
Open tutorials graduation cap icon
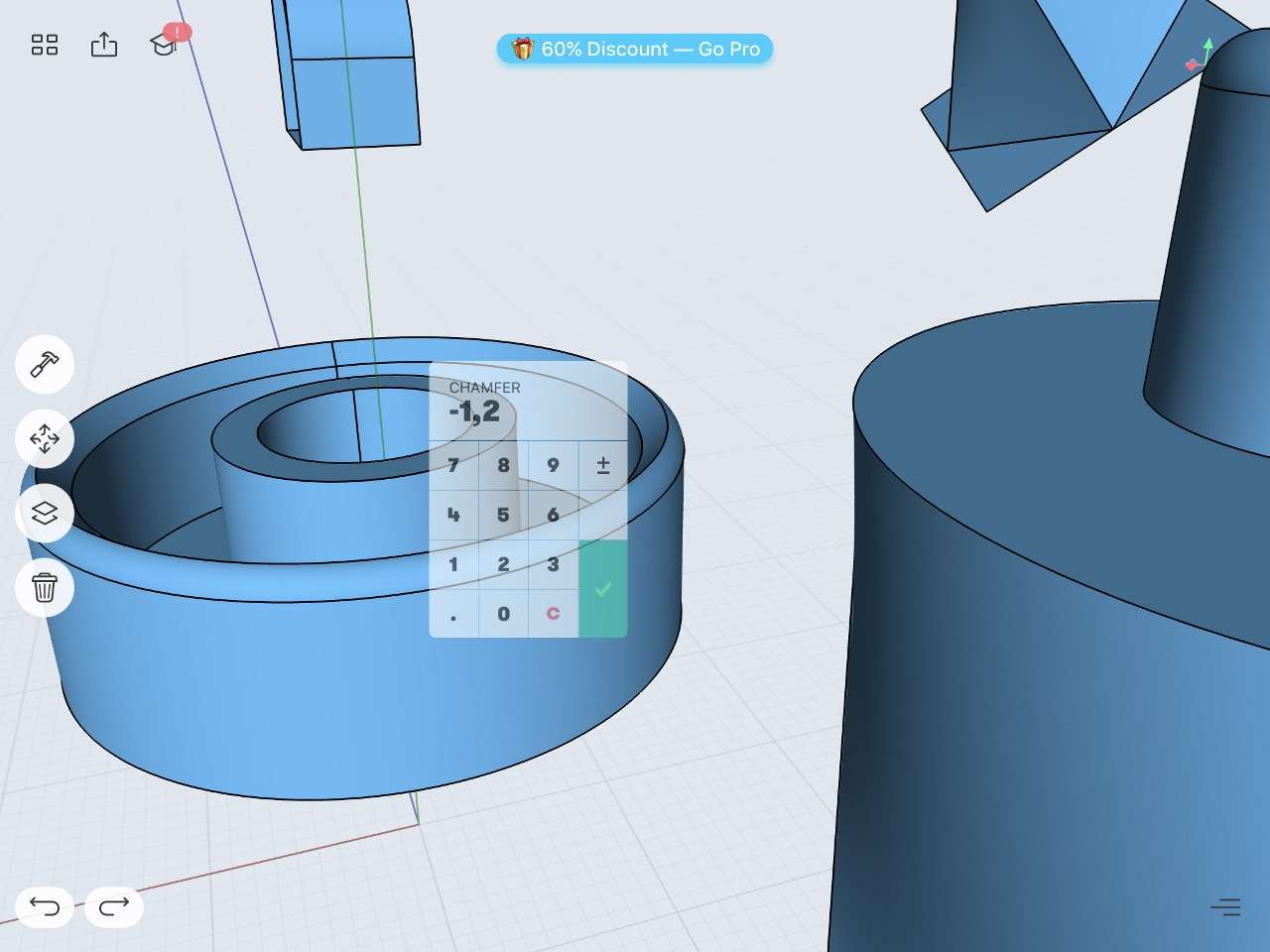(164, 45)
